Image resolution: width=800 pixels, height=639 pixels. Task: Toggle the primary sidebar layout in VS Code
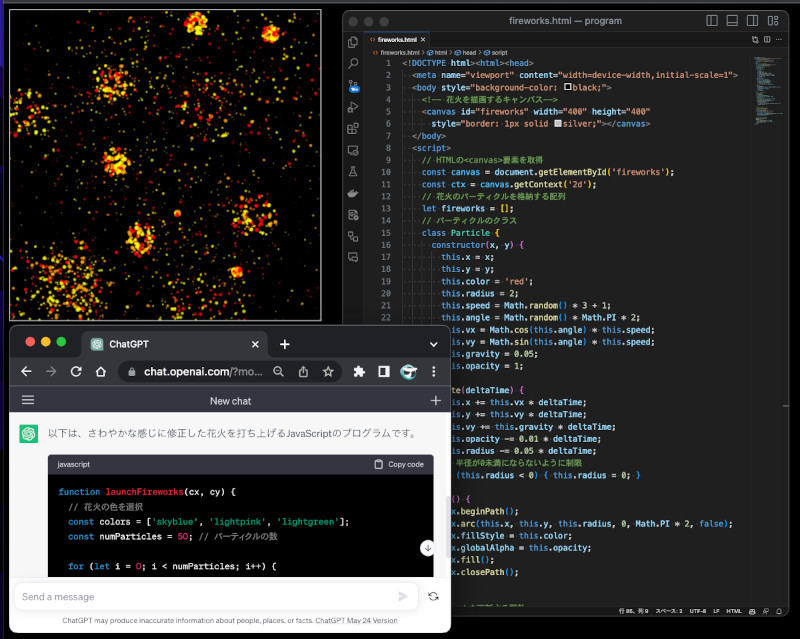click(x=712, y=20)
